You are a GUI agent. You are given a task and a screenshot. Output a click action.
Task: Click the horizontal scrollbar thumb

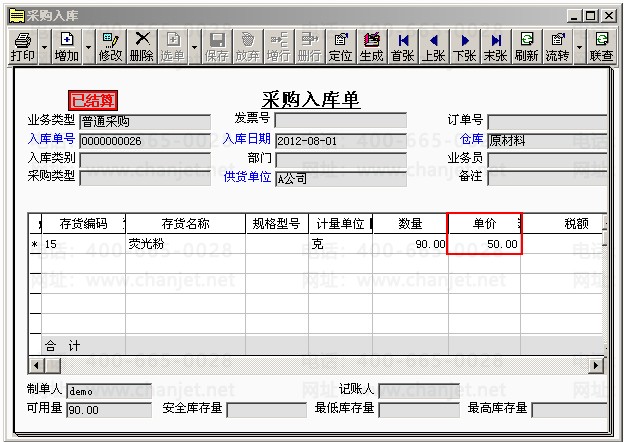point(52,365)
